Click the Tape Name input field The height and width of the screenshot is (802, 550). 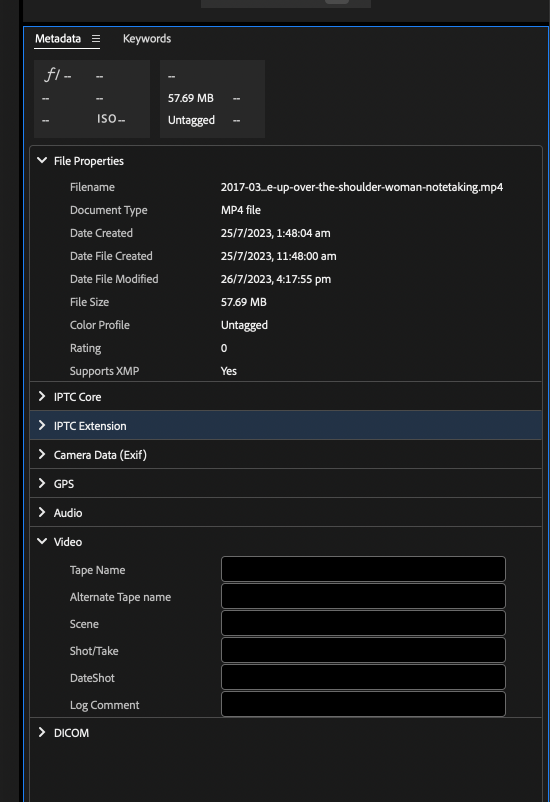363,569
